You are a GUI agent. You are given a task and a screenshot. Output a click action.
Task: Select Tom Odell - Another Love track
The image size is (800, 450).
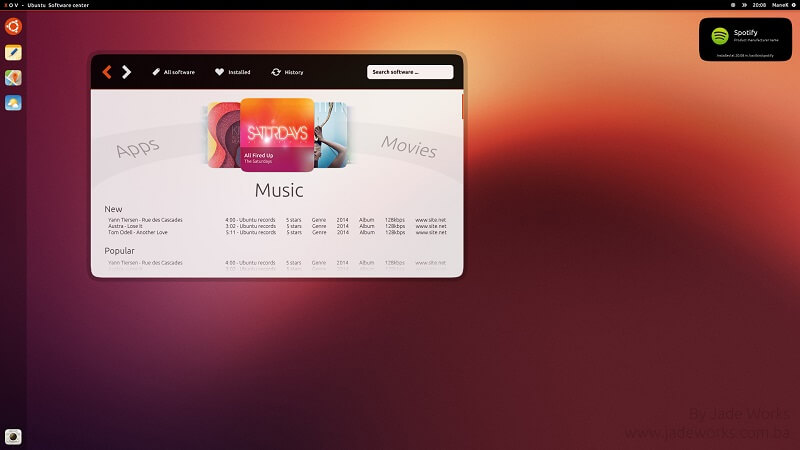(138, 232)
